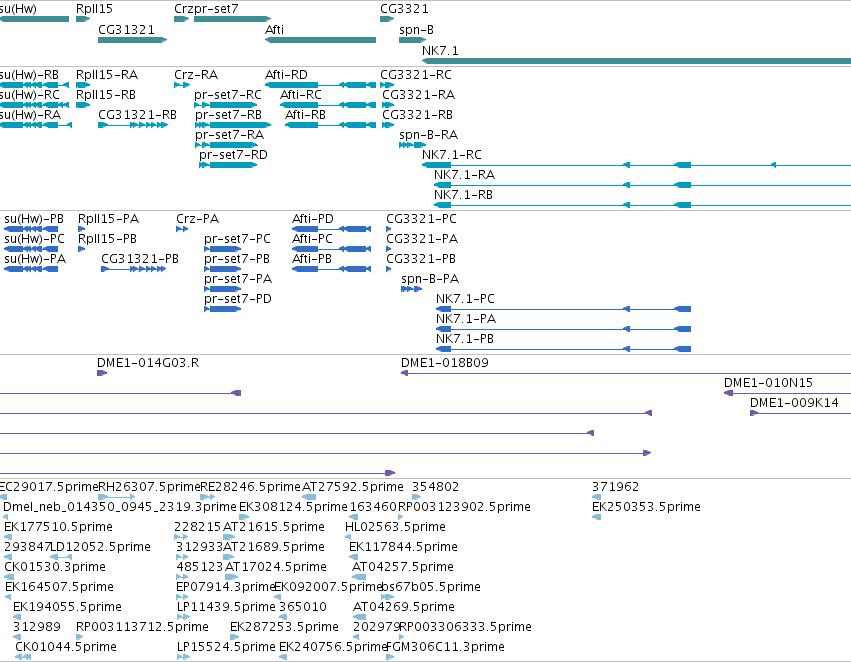Click the Afti-RB transcript label

click(x=306, y=115)
